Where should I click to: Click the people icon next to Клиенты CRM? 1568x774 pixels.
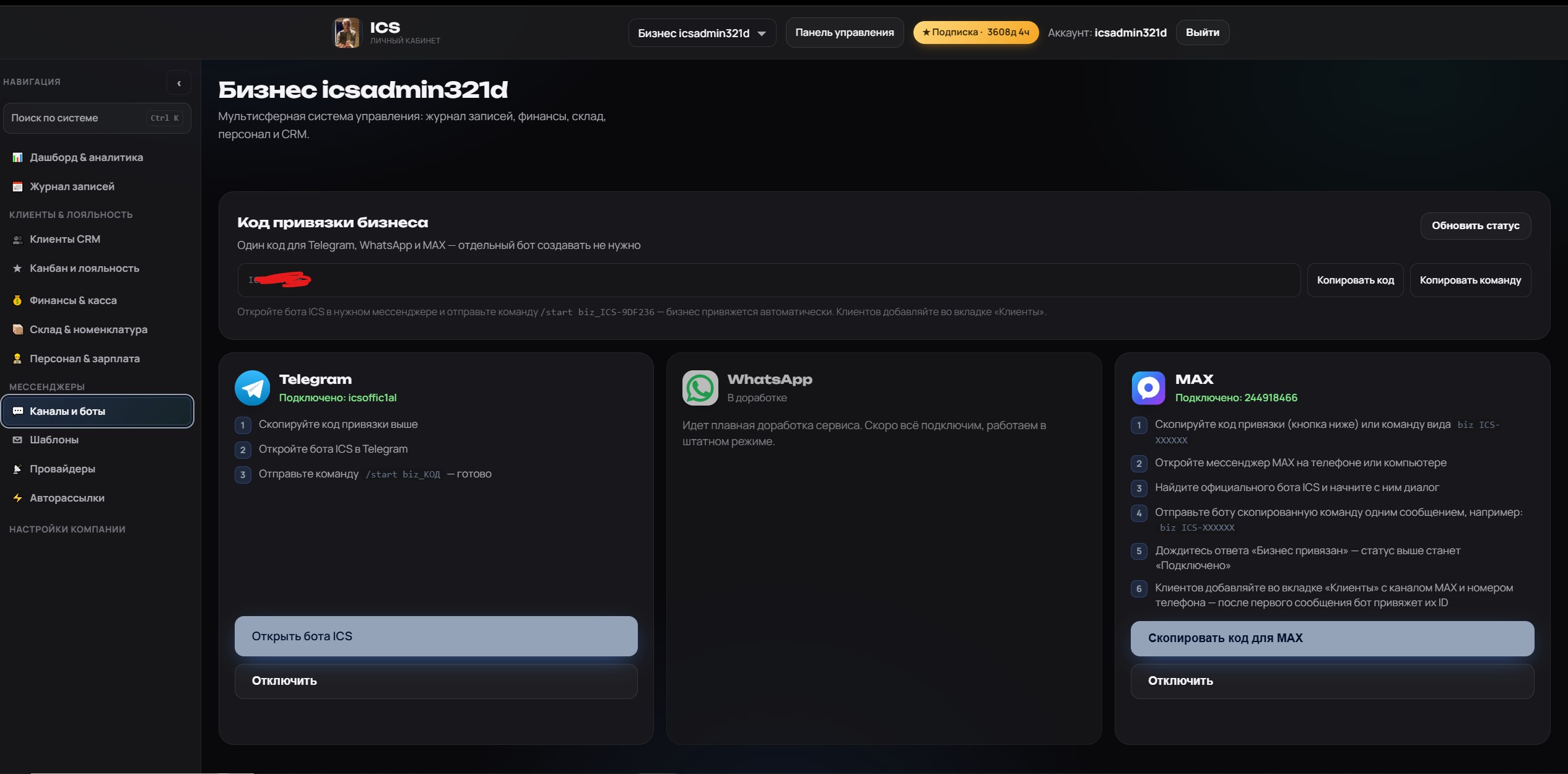[17, 240]
